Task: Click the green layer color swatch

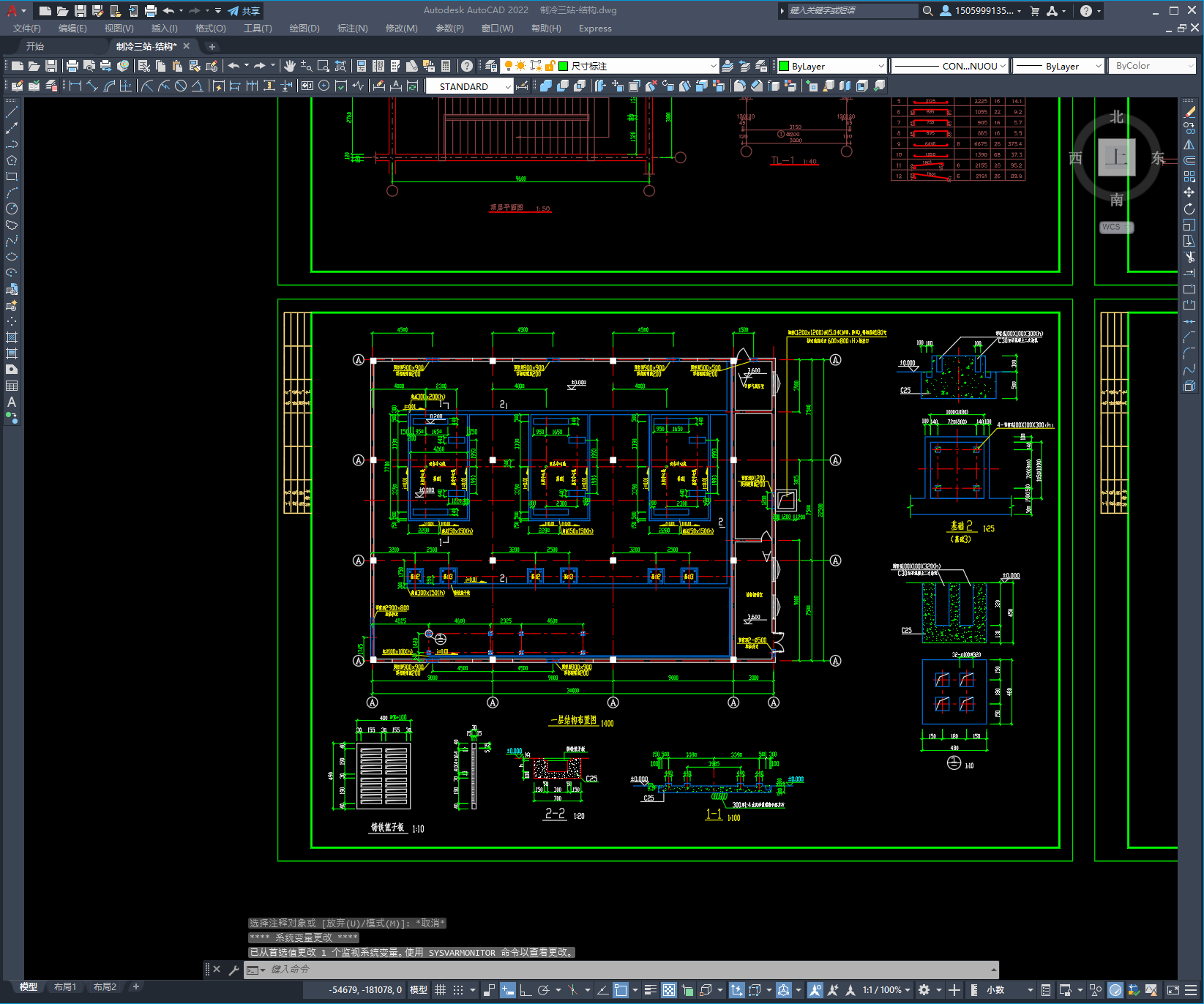Action: tap(564, 66)
